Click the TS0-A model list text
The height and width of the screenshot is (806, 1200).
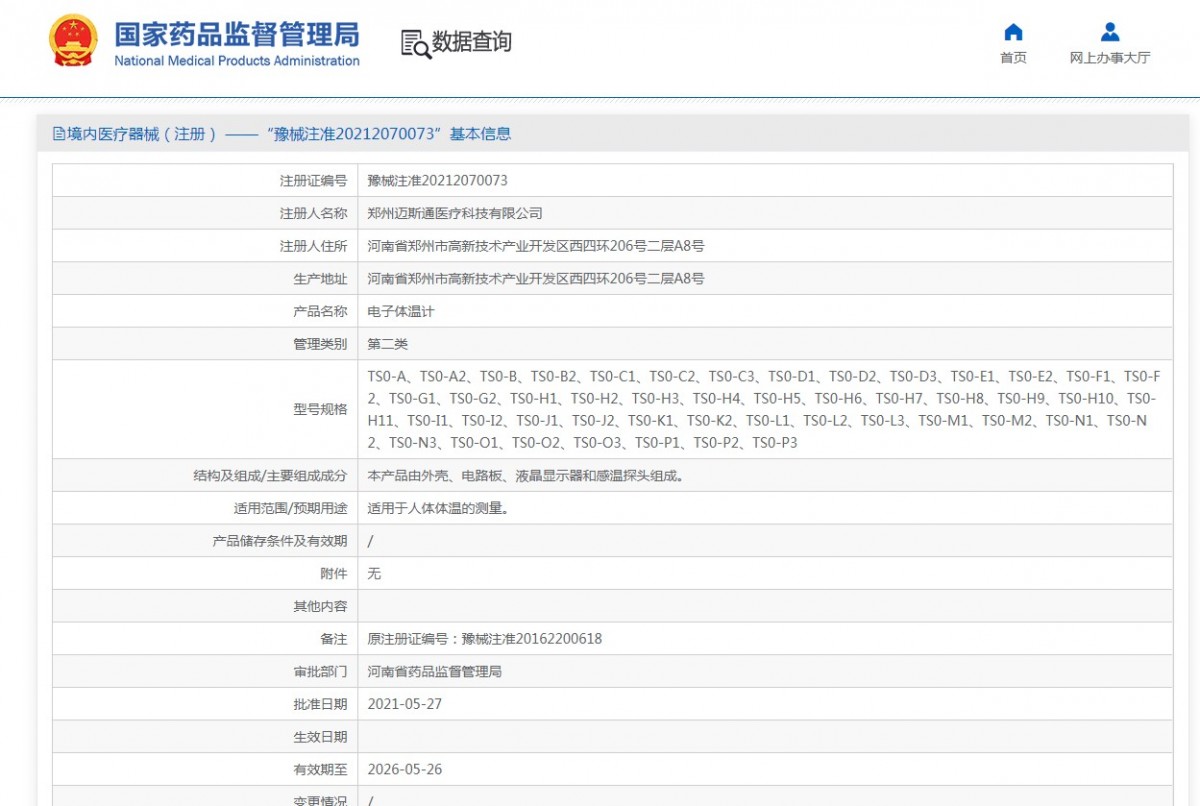pyautogui.click(x=764, y=409)
